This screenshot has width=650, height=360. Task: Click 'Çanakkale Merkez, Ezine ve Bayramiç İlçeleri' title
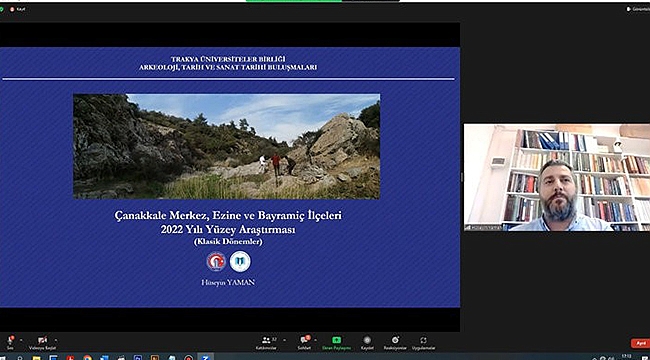[228, 216]
